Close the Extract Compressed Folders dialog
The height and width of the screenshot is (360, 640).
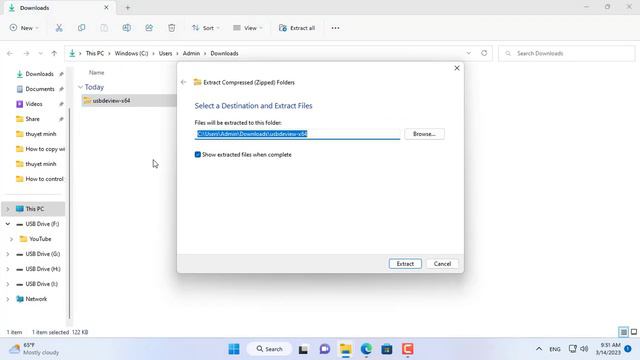pos(457,68)
